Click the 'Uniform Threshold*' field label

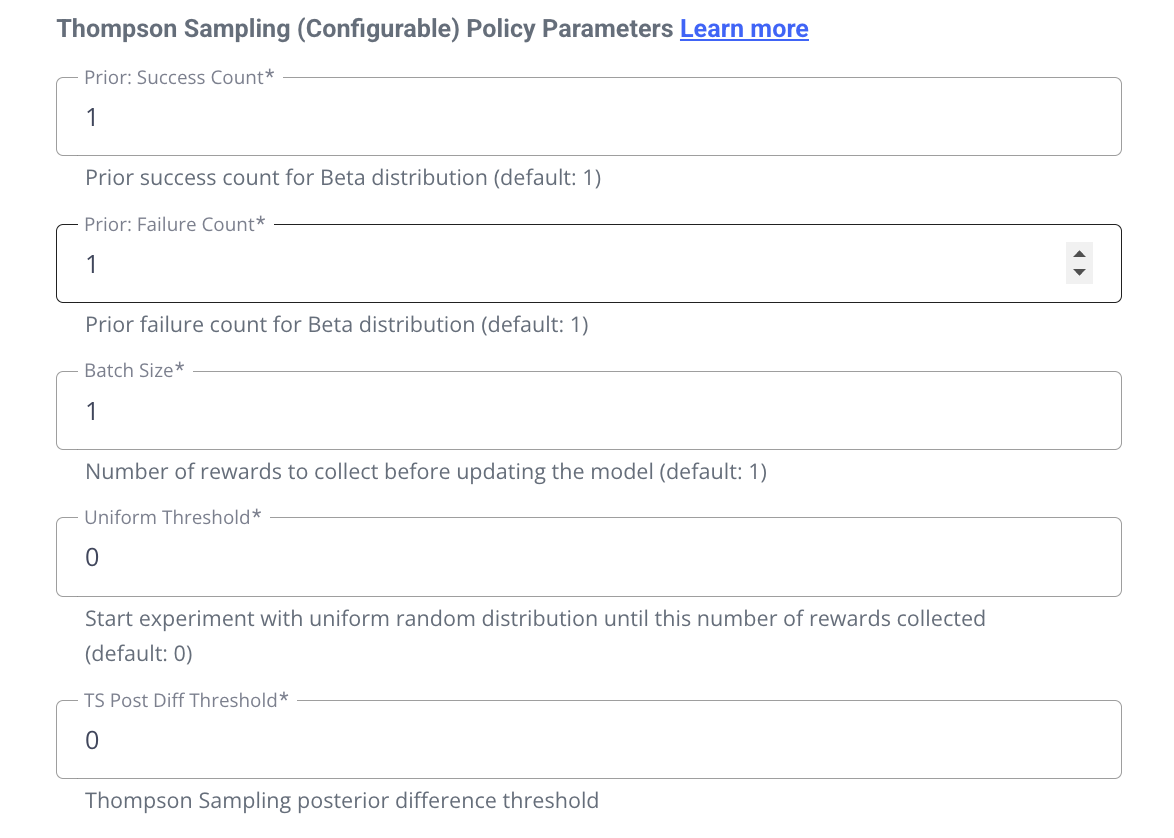click(x=173, y=518)
